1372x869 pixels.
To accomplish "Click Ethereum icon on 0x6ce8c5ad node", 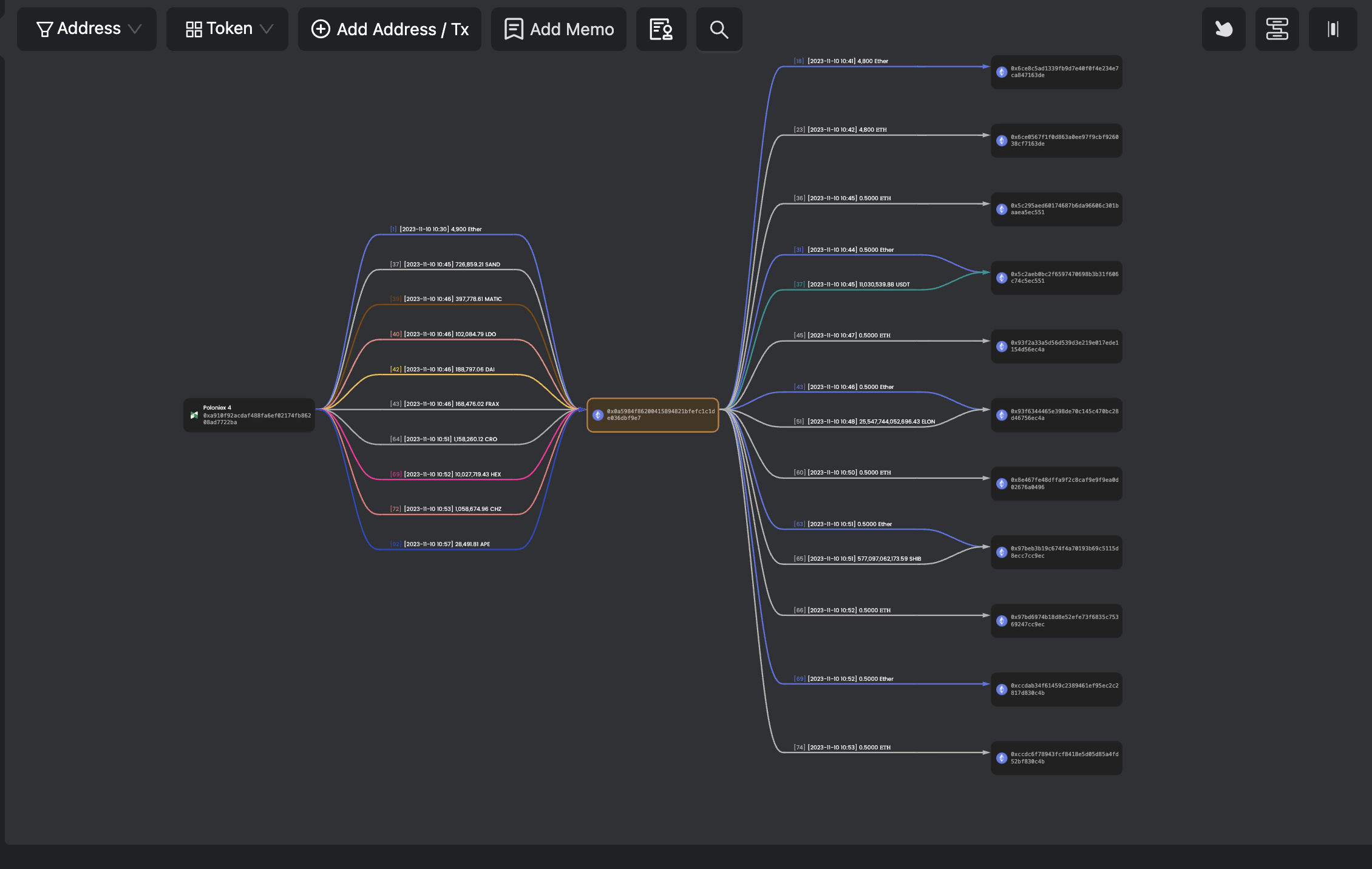I will pos(1002,72).
